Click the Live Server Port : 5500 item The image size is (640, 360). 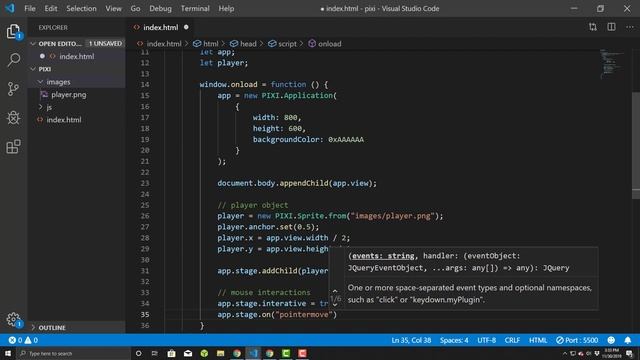click(577, 340)
